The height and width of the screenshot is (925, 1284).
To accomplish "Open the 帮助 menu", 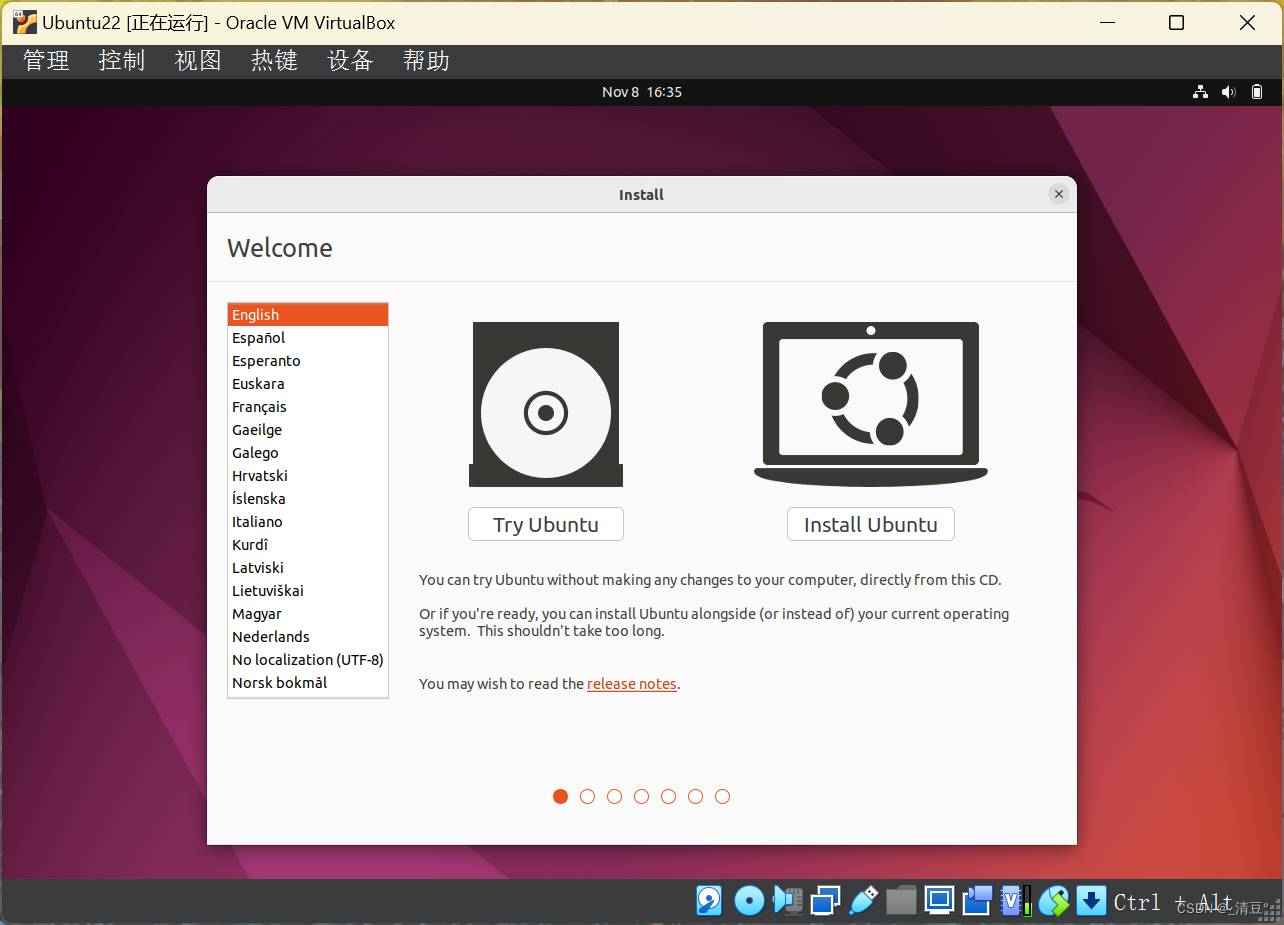I will (x=426, y=61).
